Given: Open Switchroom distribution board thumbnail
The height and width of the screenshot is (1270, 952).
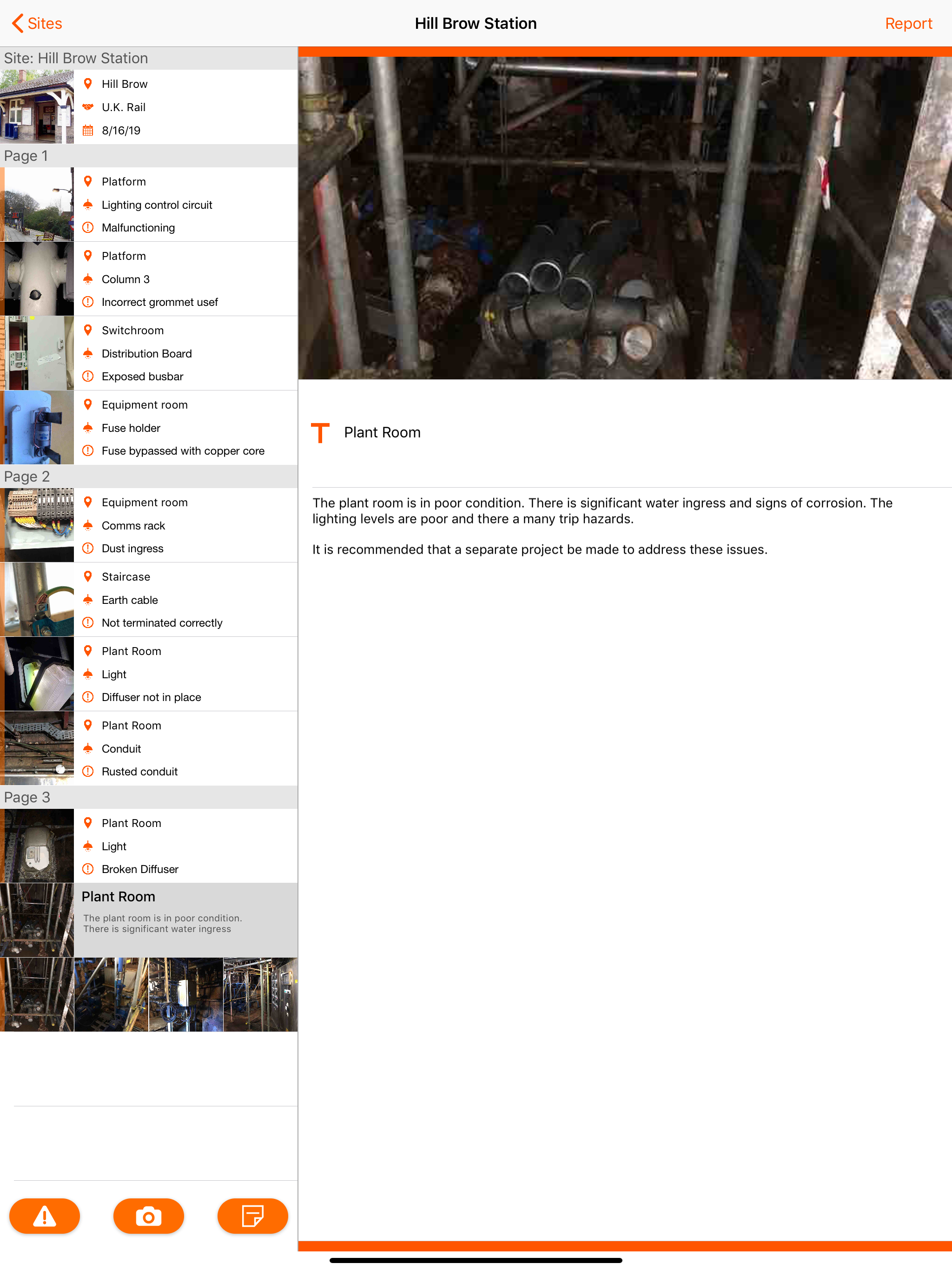Looking at the screenshot, I should pyautogui.click(x=37, y=353).
